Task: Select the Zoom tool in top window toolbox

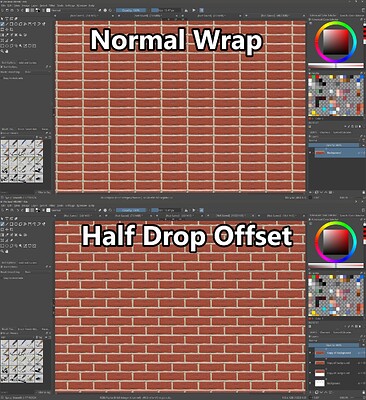Action: click(2, 52)
